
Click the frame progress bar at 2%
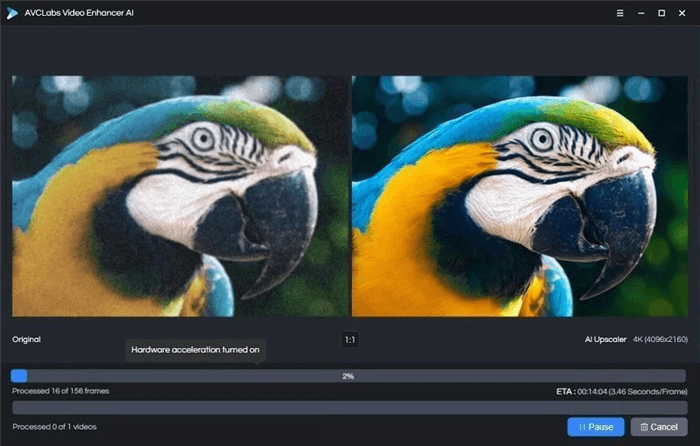click(x=349, y=376)
